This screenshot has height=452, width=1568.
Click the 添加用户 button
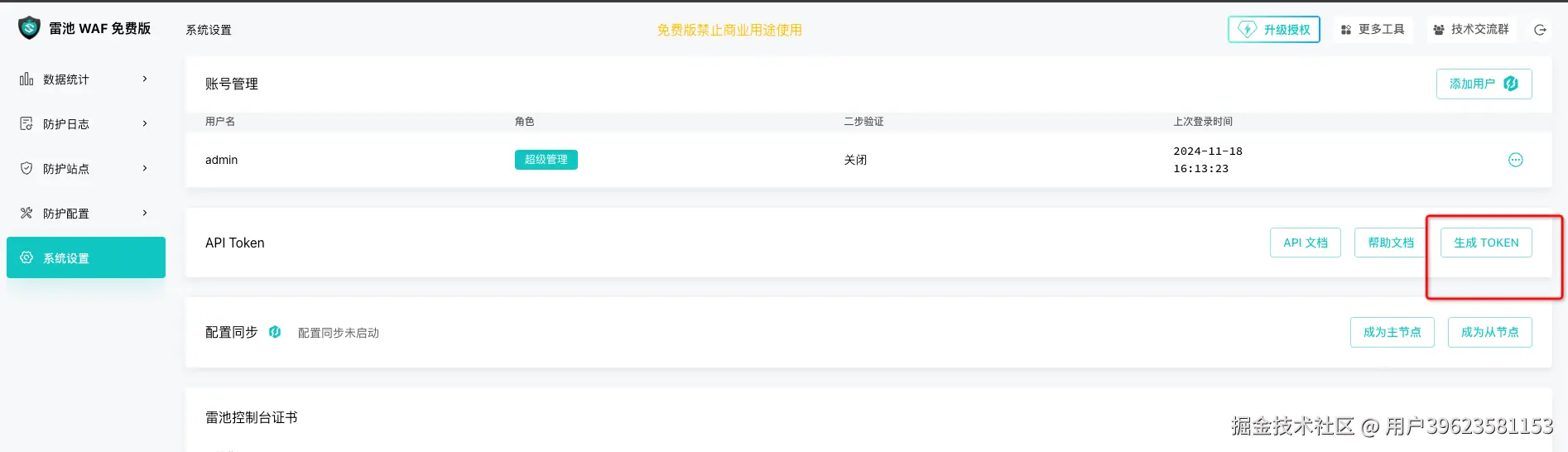click(x=1484, y=84)
